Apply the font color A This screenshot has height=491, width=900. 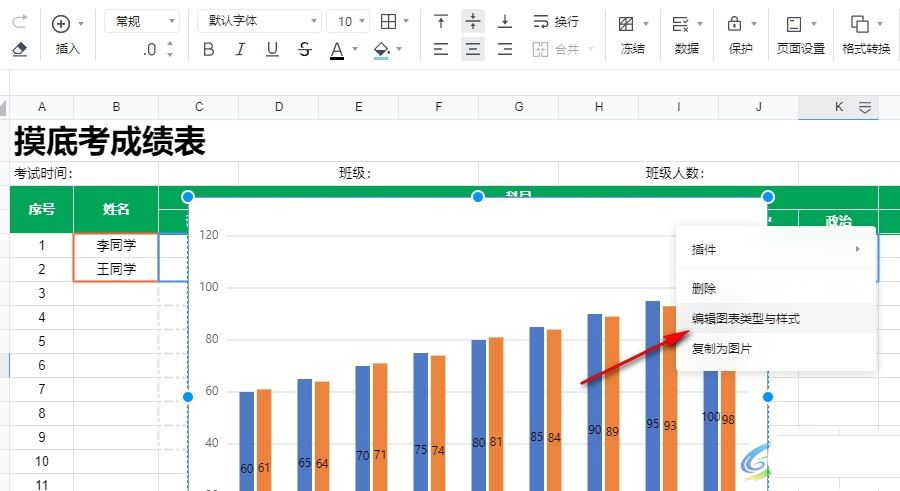337,50
